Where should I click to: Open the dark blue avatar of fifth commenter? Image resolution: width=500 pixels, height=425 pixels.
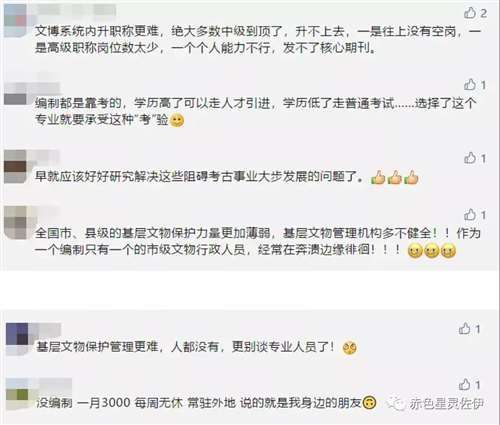pyautogui.click(x=17, y=338)
